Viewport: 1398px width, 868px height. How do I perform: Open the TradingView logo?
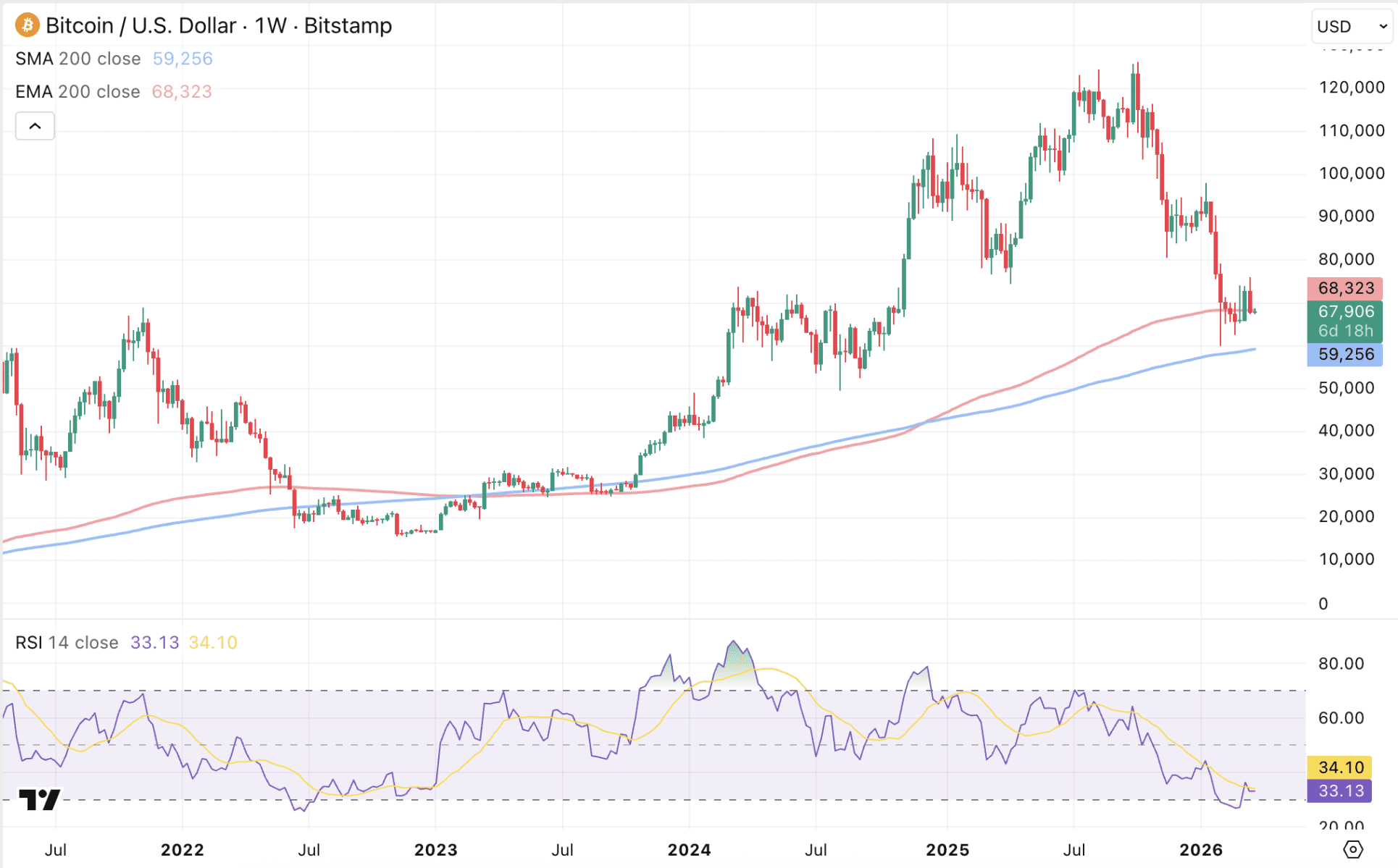tap(39, 800)
